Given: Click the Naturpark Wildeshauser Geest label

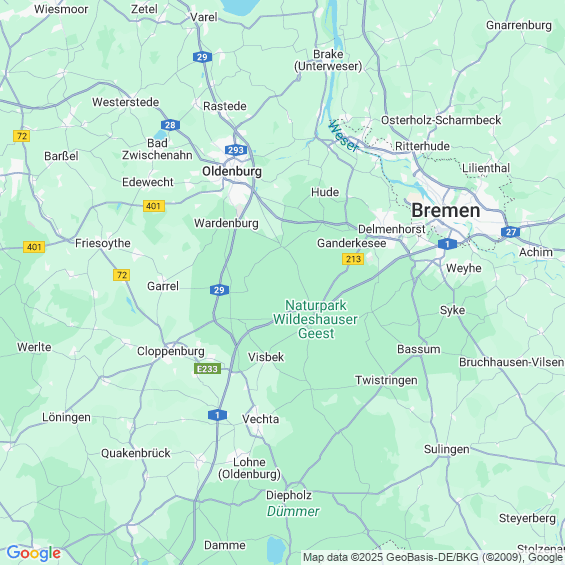Looking at the screenshot, I should pos(315,319).
